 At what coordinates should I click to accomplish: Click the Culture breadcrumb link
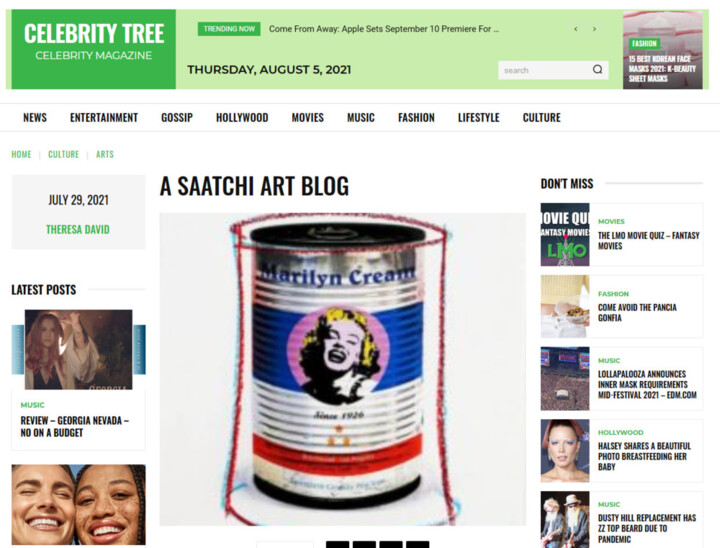point(63,154)
